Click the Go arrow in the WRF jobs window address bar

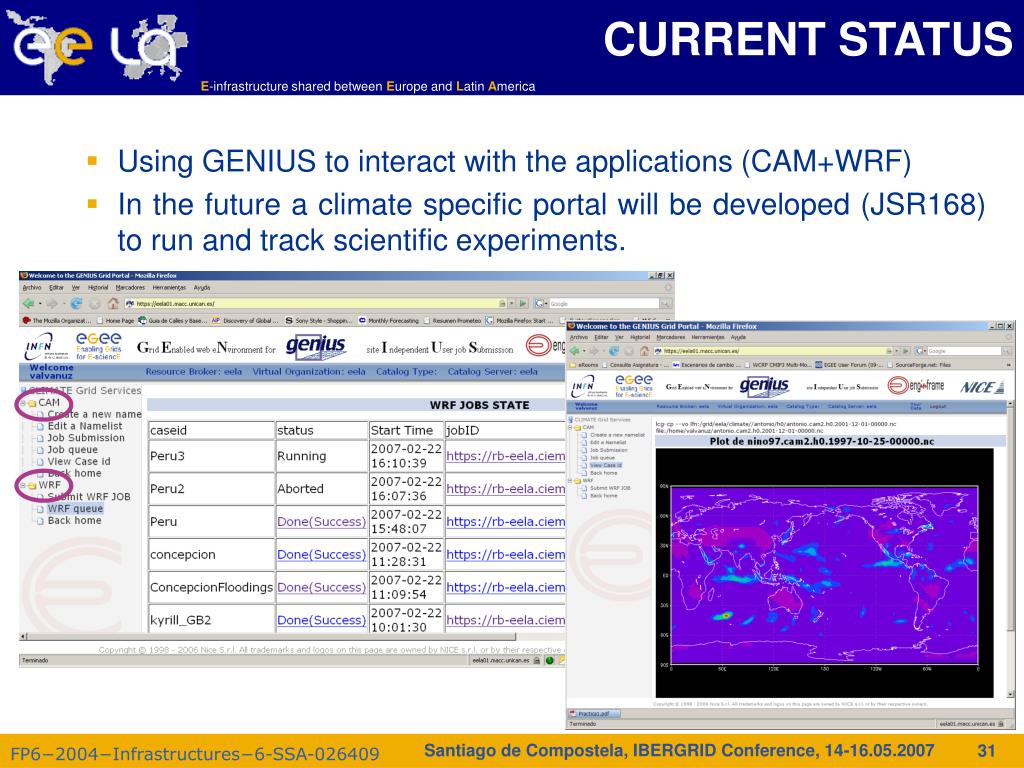523,304
